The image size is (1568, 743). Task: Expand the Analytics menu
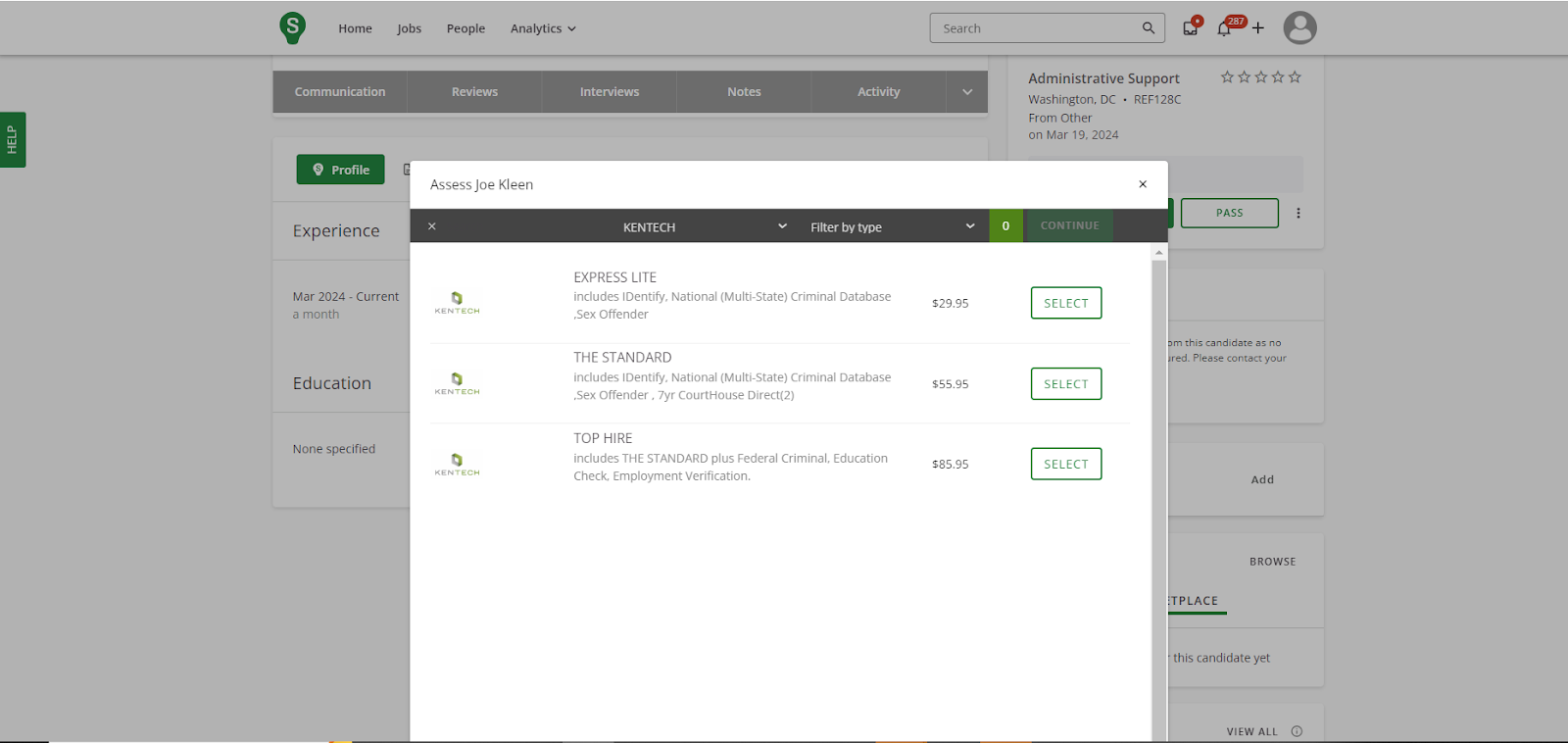click(543, 28)
